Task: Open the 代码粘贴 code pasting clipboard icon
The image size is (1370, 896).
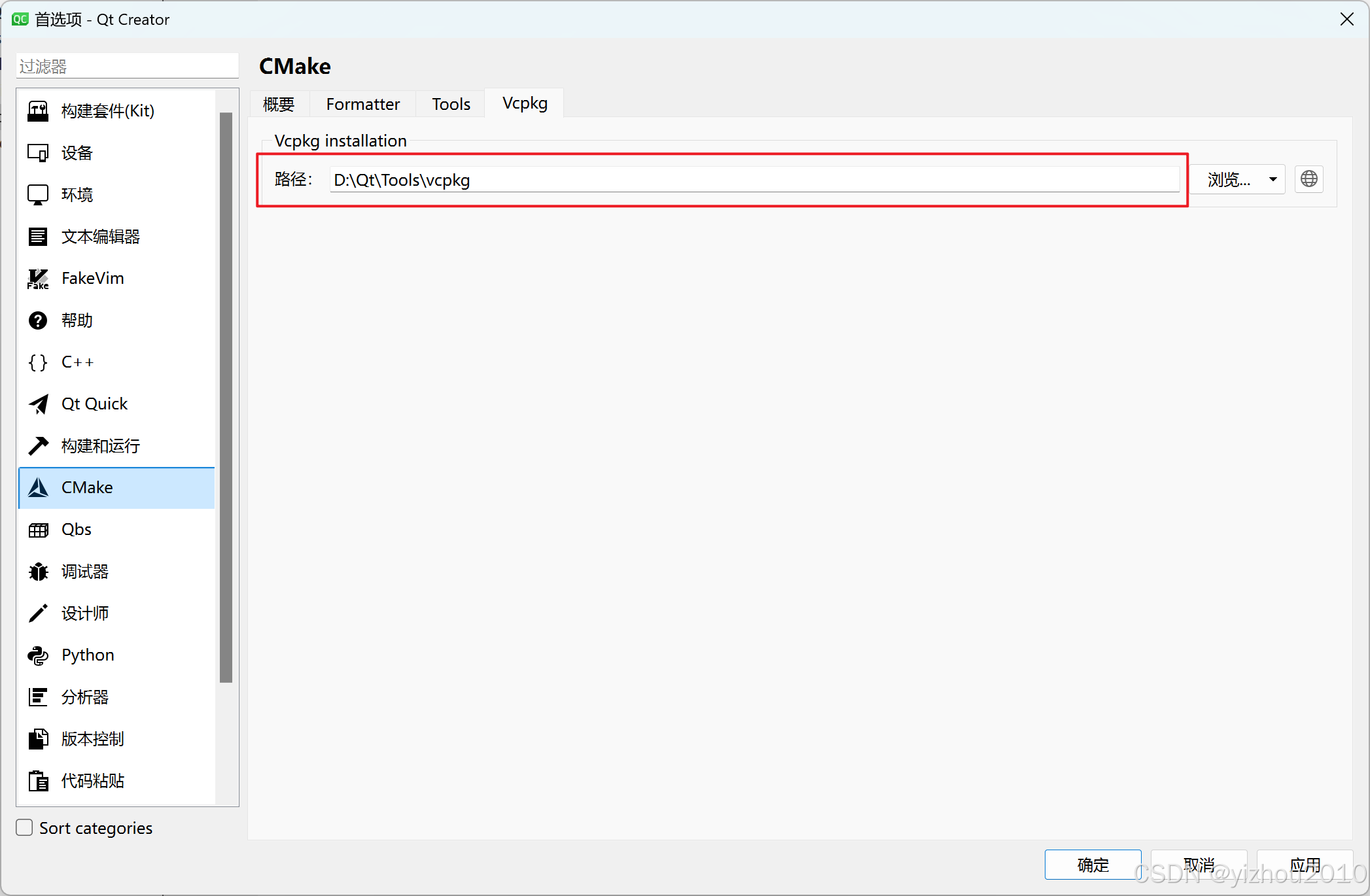Action: pos(38,781)
